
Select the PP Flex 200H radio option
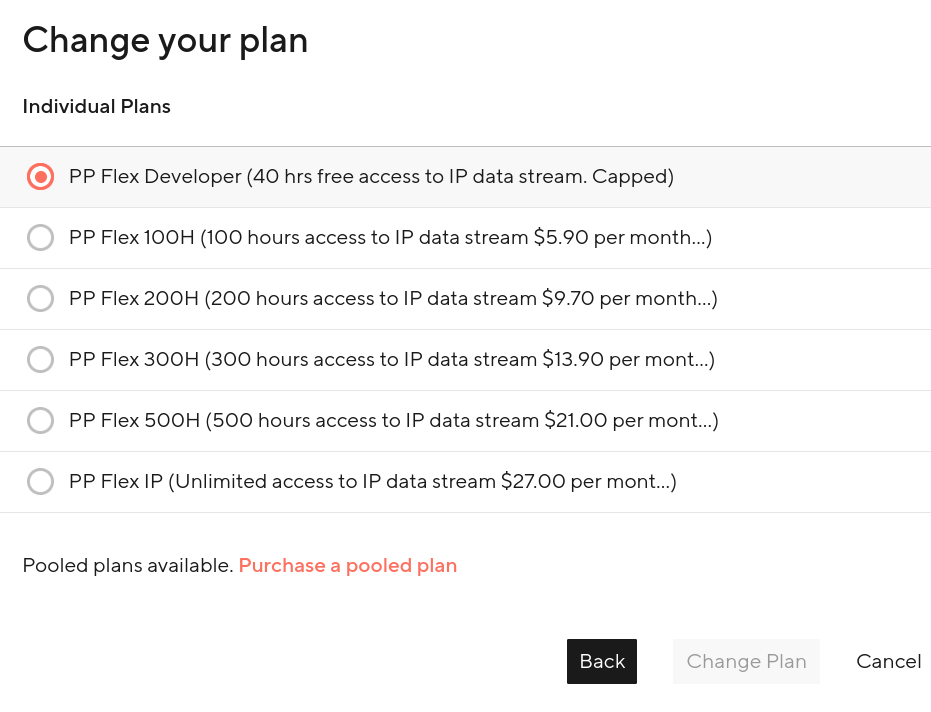40,299
